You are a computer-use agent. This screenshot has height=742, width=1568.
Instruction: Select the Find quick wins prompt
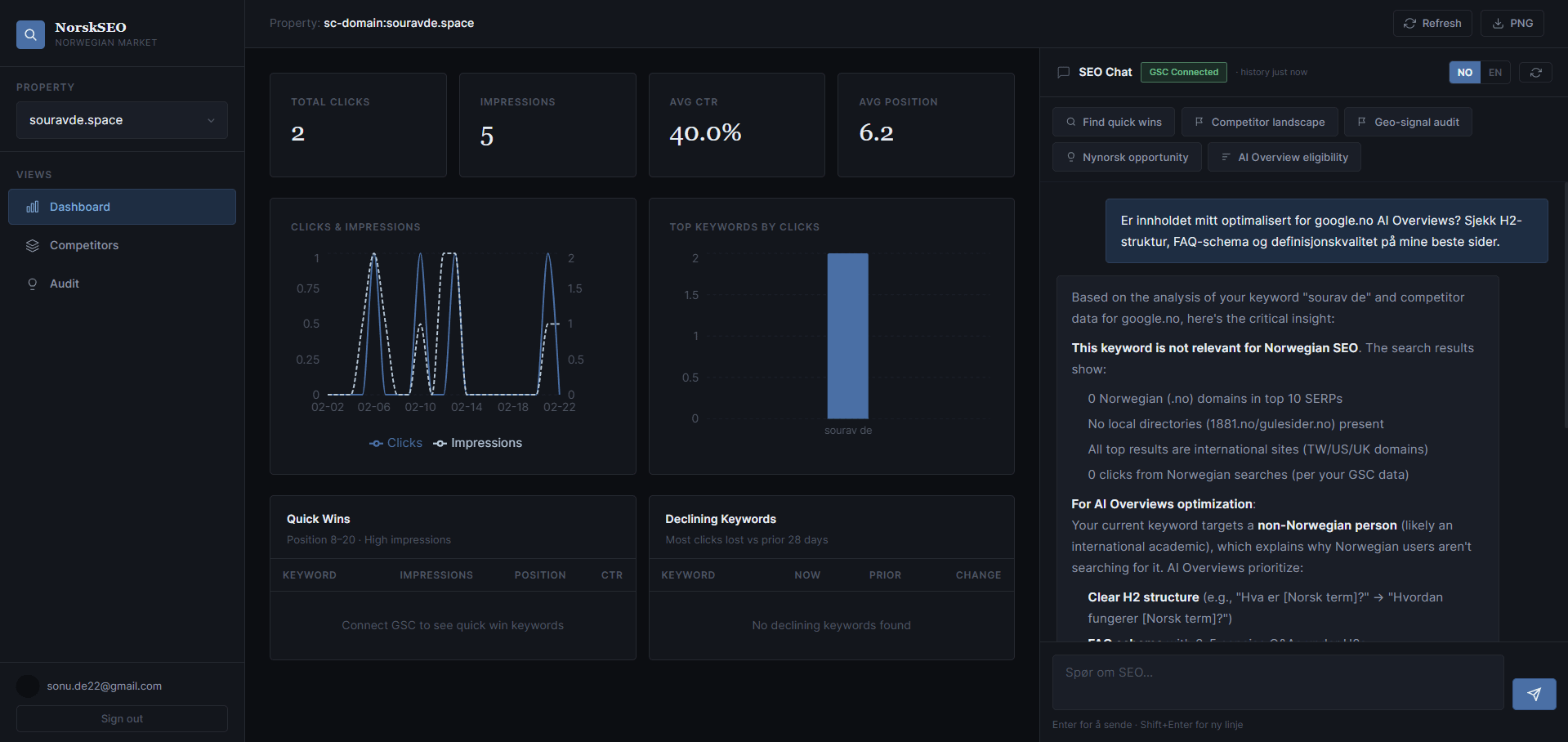pos(1113,123)
